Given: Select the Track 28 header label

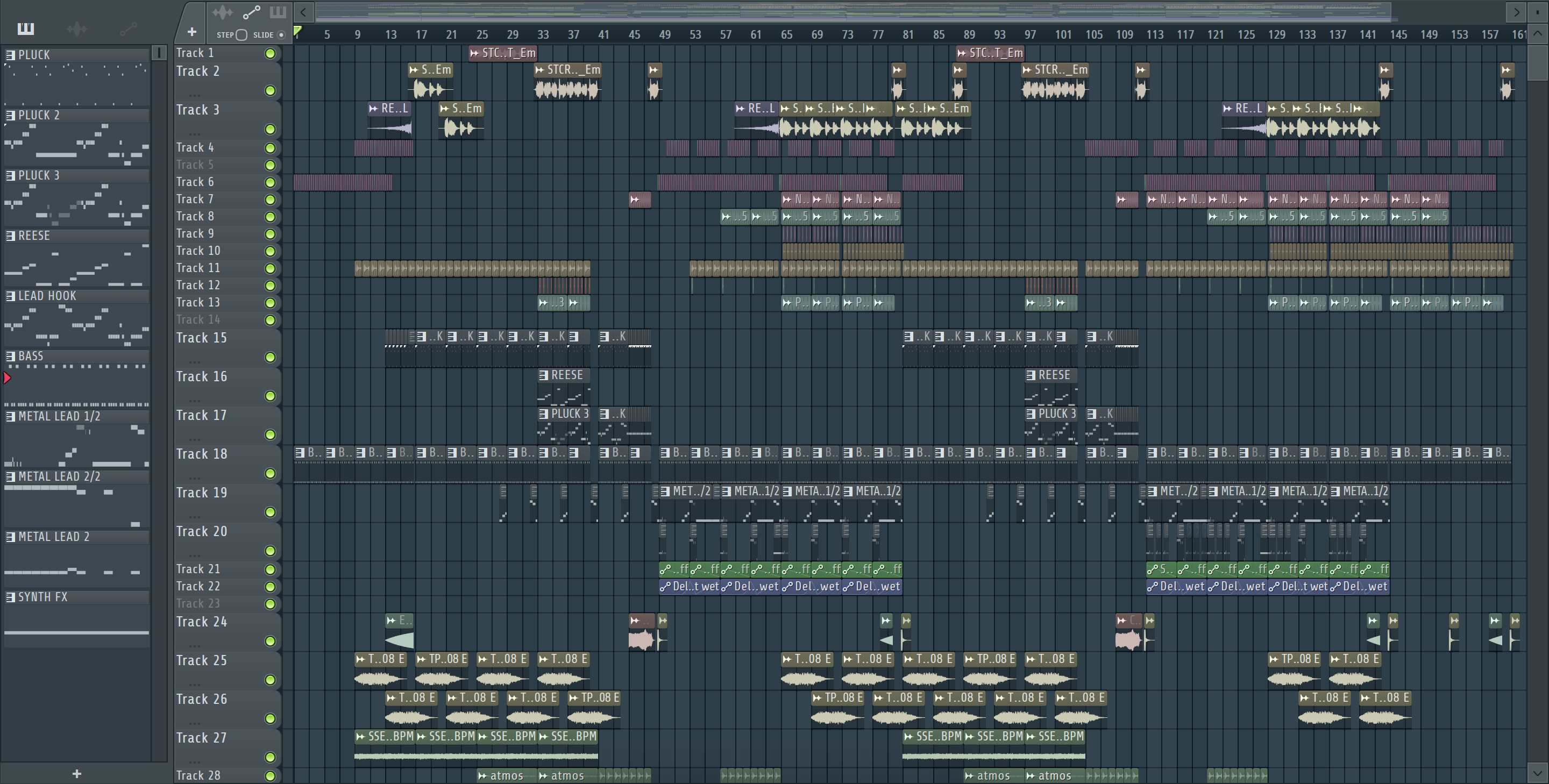Looking at the screenshot, I should [198, 775].
